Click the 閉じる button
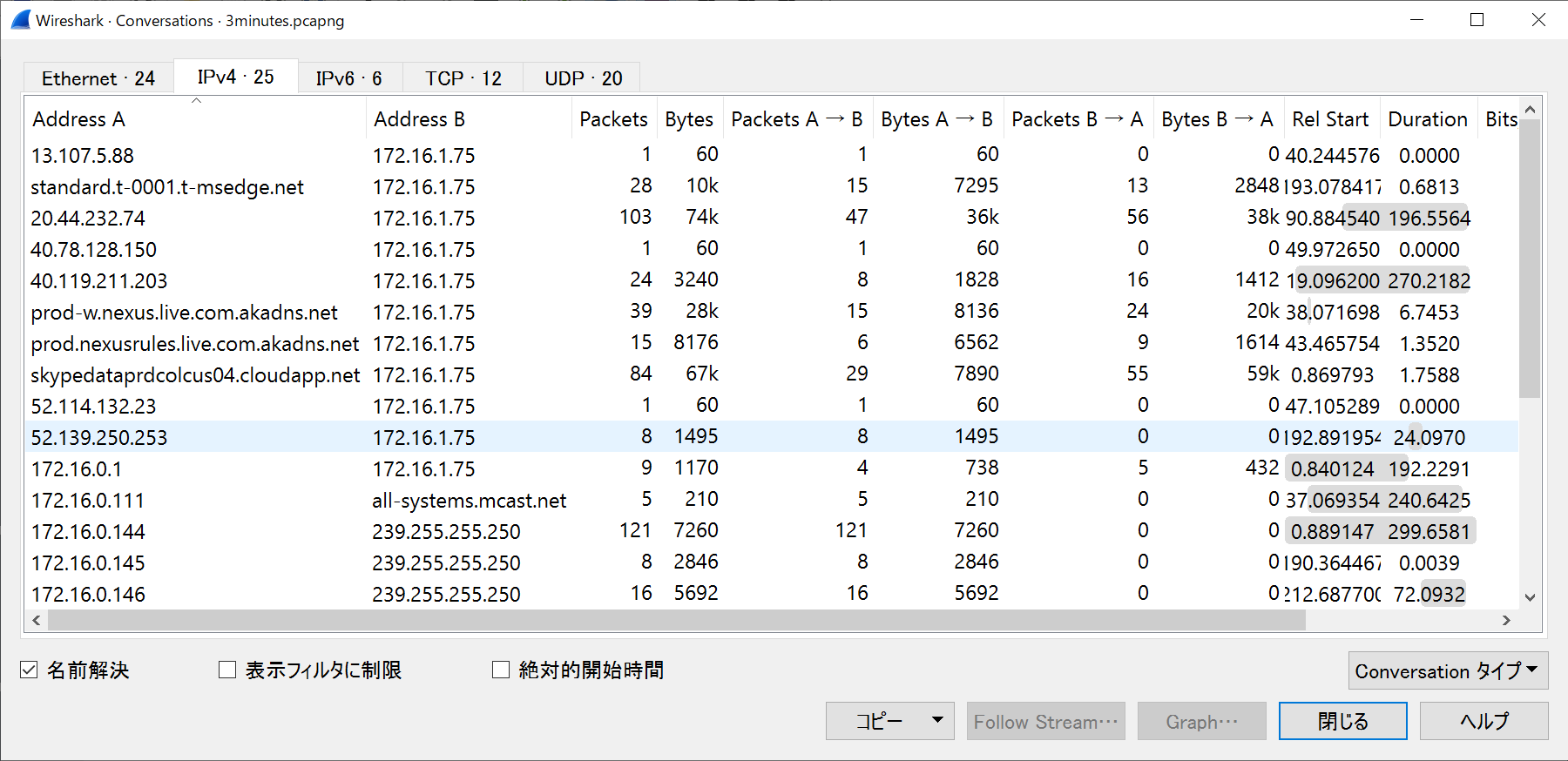Viewport: 1568px width, 761px height. pos(1343,721)
